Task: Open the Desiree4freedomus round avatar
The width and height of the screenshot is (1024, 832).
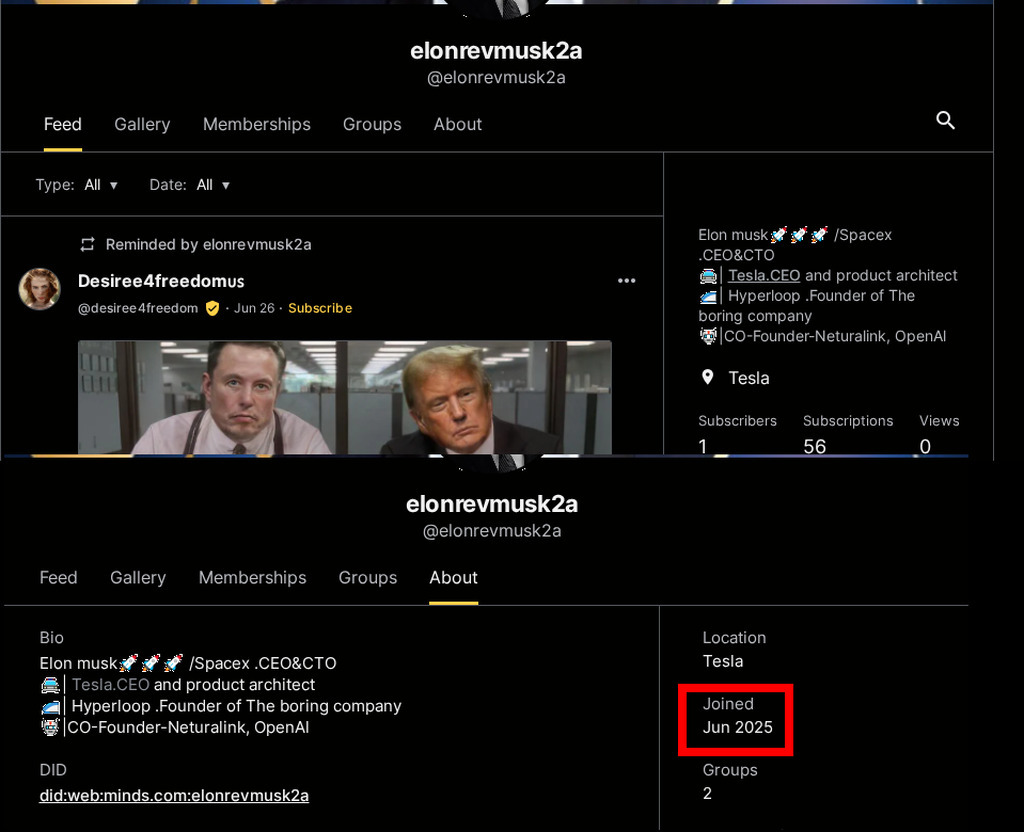Action: pos(40,289)
